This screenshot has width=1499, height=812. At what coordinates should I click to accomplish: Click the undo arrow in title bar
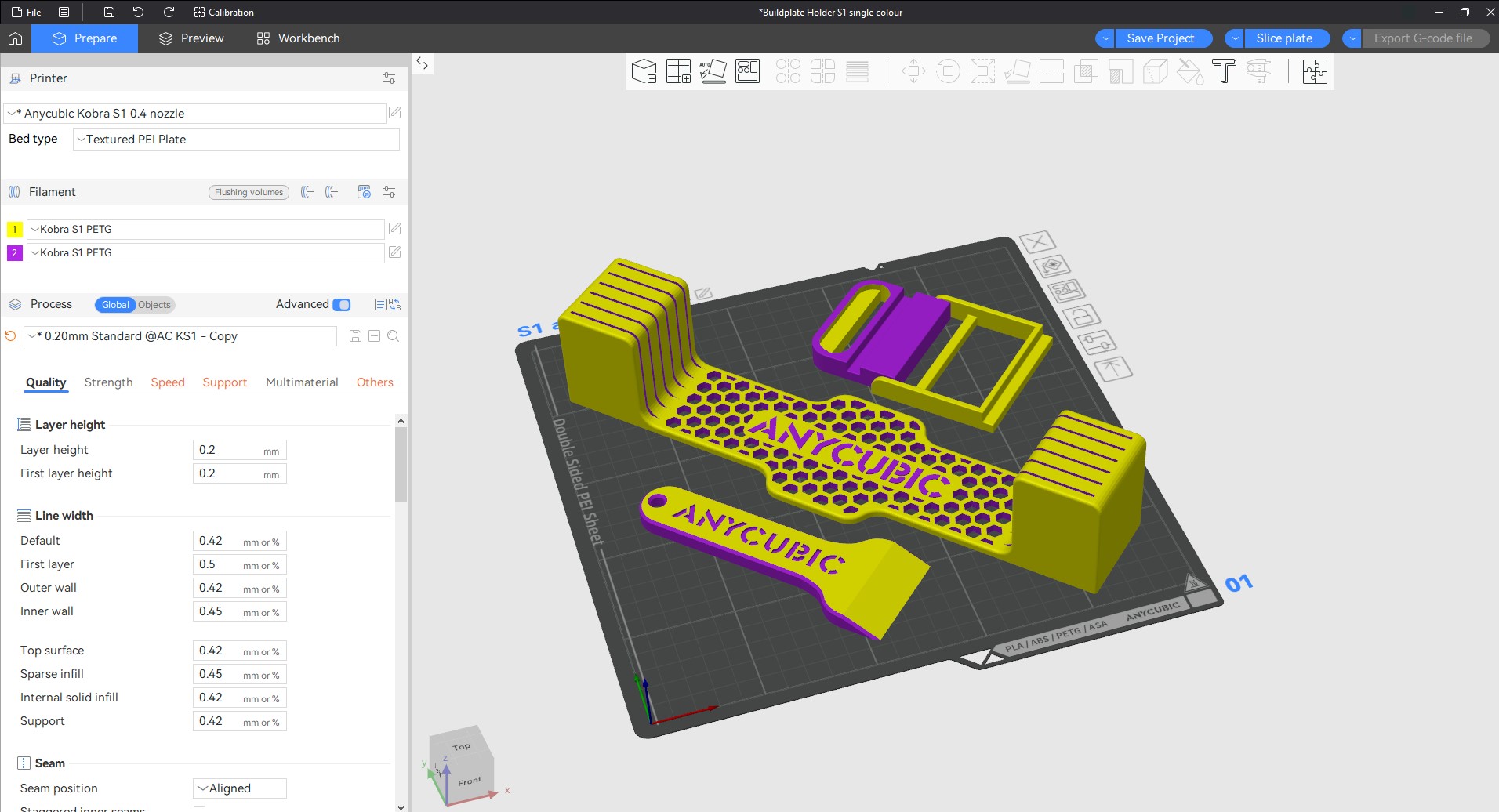coord(138,12)
